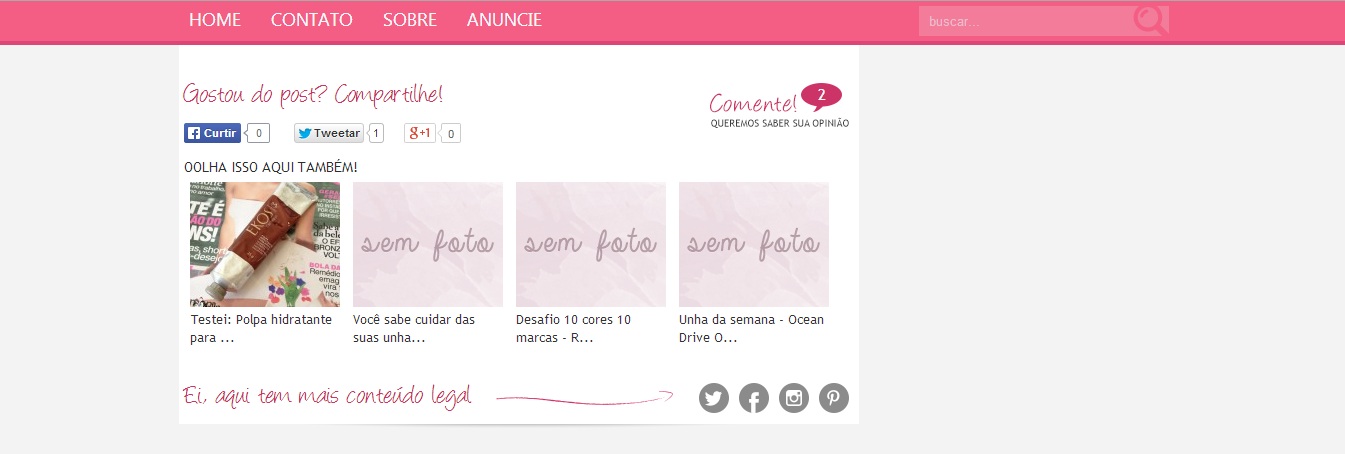Click the search magnifier icon
Viewport: 1345px width, 454px height.
(1151, 20)
